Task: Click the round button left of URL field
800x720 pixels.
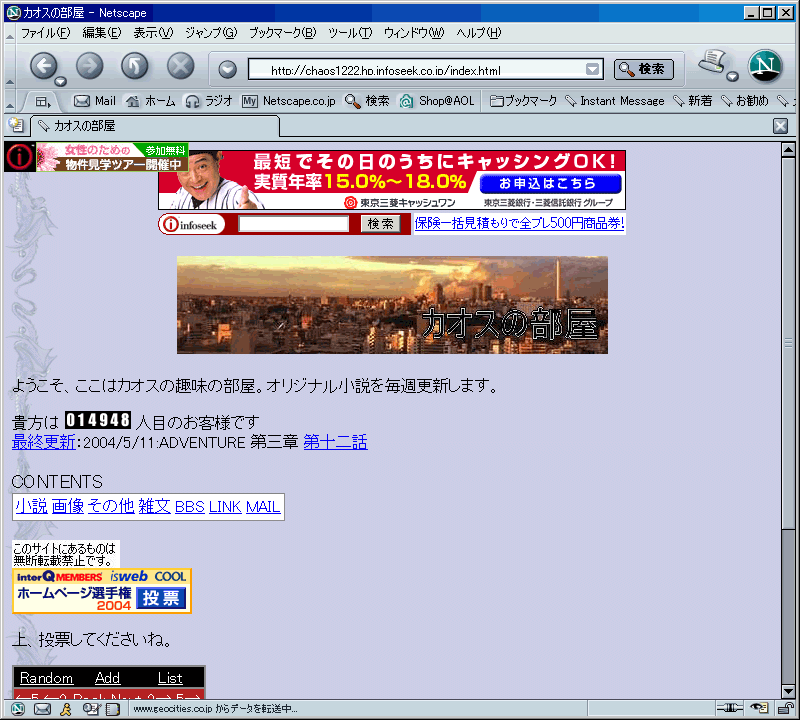Action: pos(228,69)
